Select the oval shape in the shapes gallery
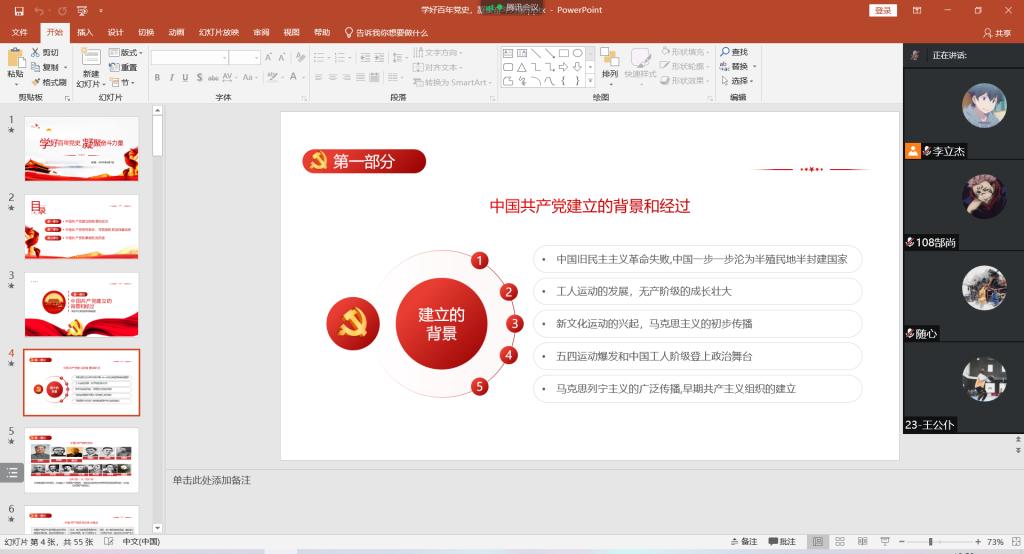 click(x=577, y=53)
